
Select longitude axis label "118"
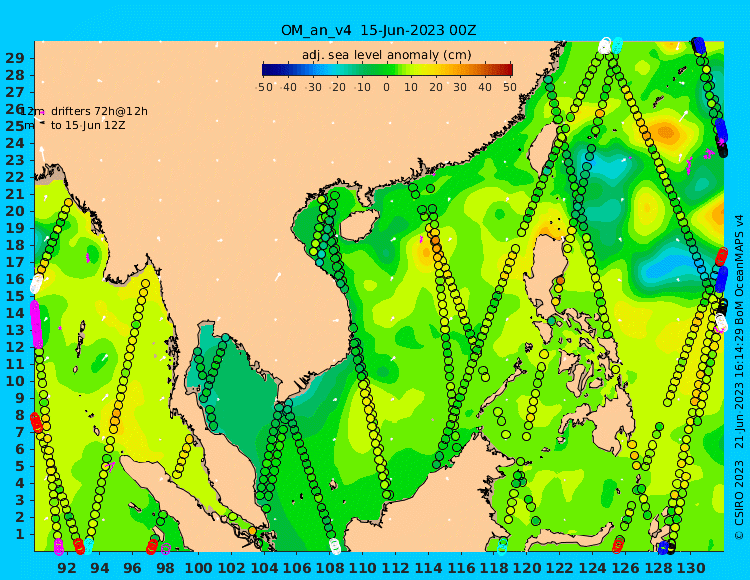(x=494, y=568)
